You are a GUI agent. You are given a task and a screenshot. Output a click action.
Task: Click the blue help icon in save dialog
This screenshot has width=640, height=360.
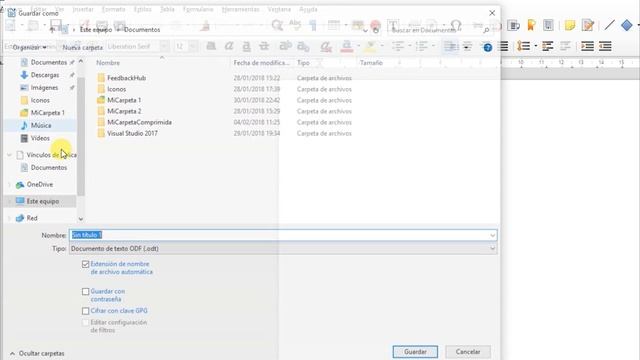point(487,47)
